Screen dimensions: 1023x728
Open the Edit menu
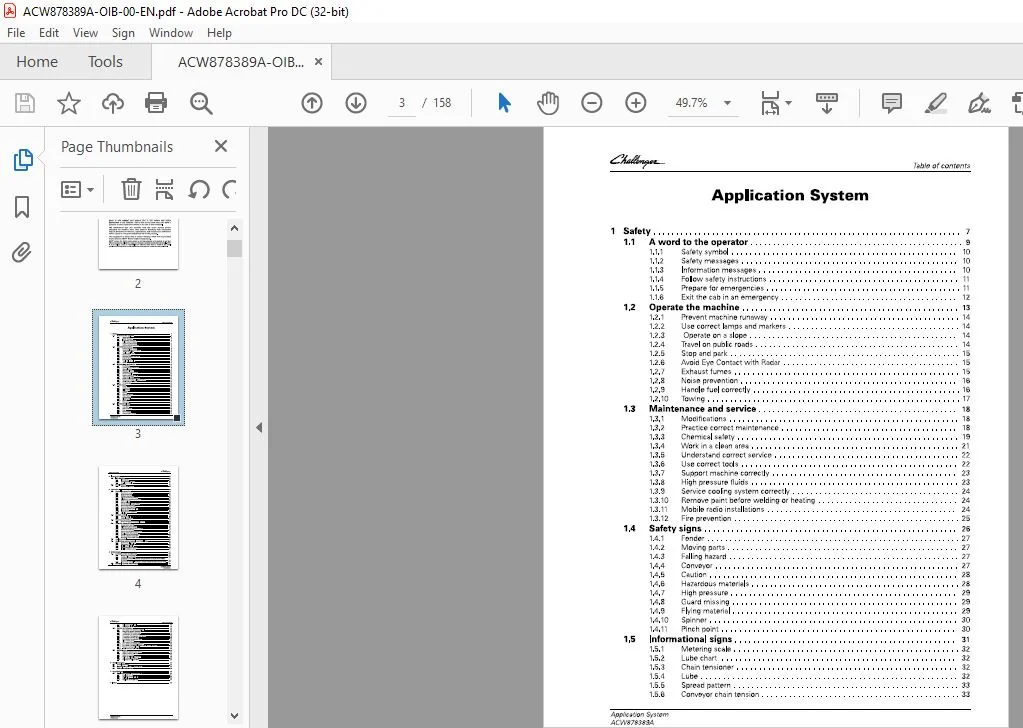(x=49, y=33)
